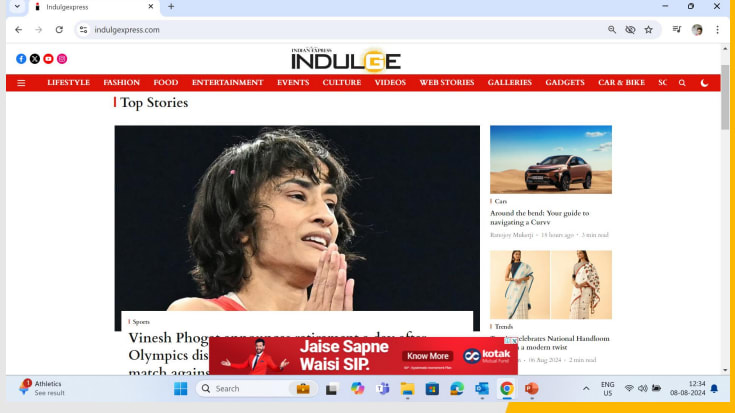Screen dimensions: 735x413
Task: Open Chrome three-dot menu
Action: pyautogui.click(x=717, y=30)
